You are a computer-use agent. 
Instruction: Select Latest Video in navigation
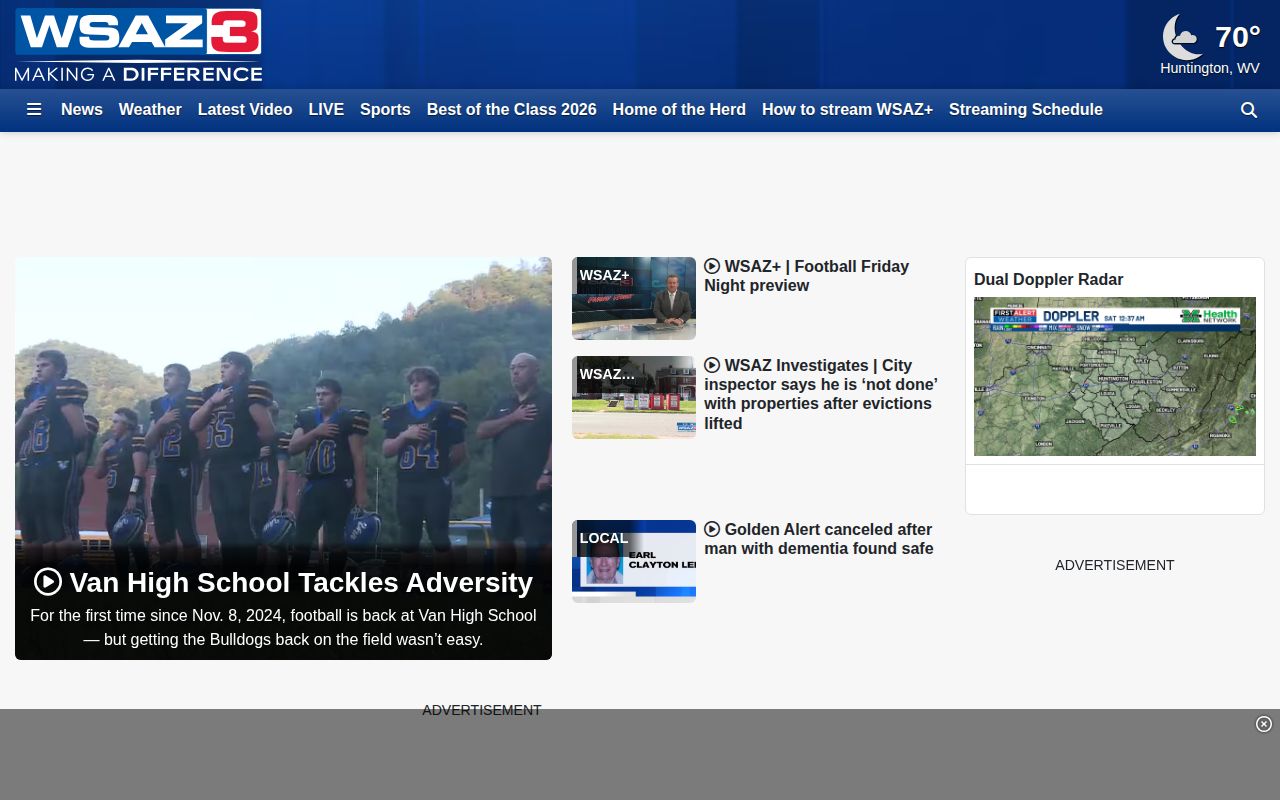point(245,110)
